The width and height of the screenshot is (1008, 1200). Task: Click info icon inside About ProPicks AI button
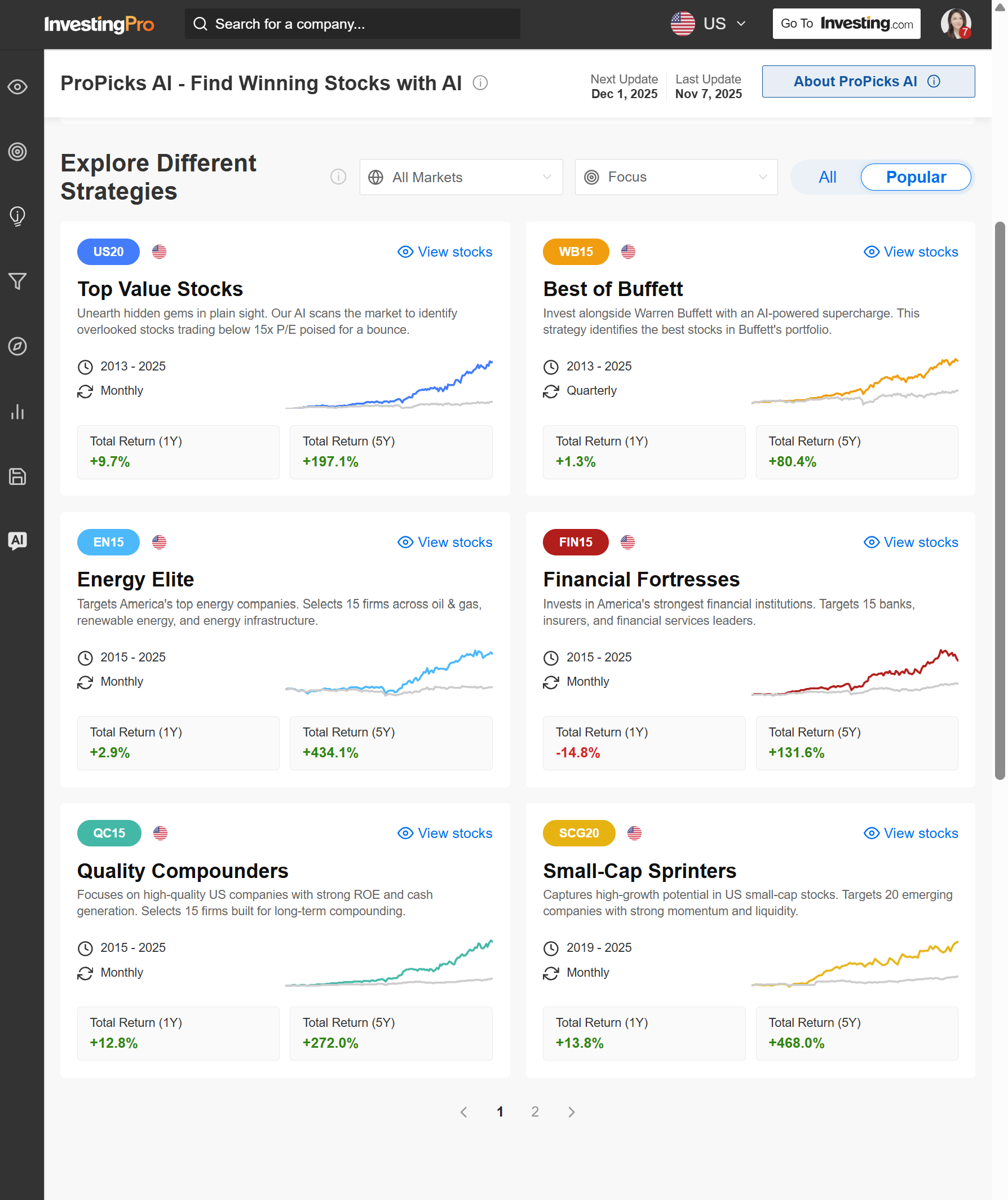(934, 81)
